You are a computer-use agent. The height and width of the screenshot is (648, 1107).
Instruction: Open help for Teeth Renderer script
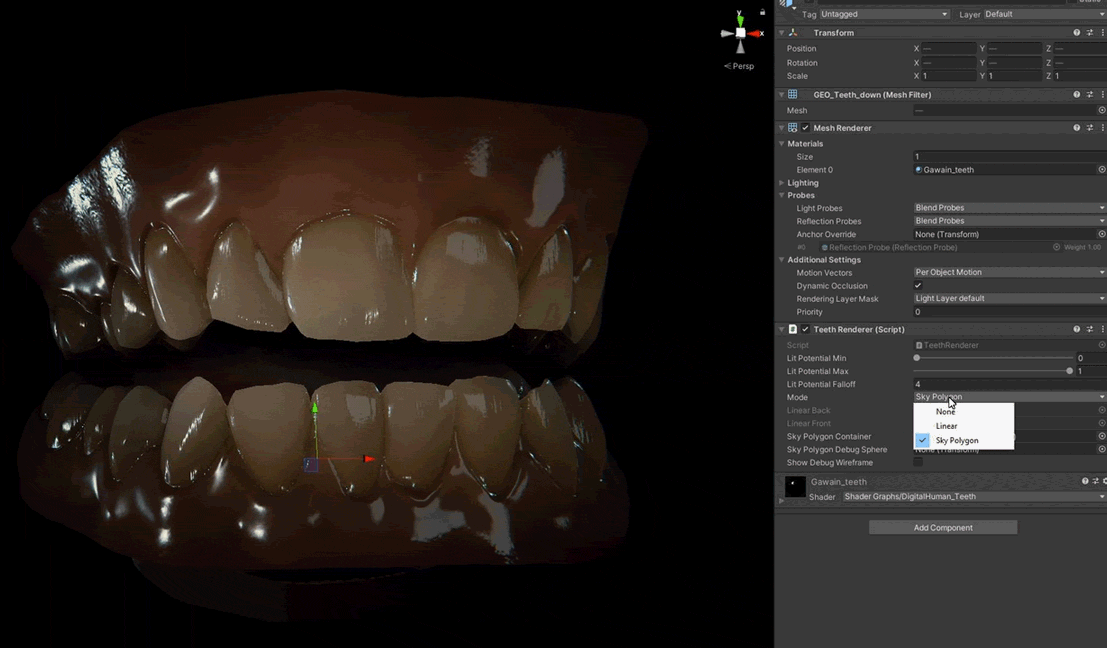(1077, 329)
